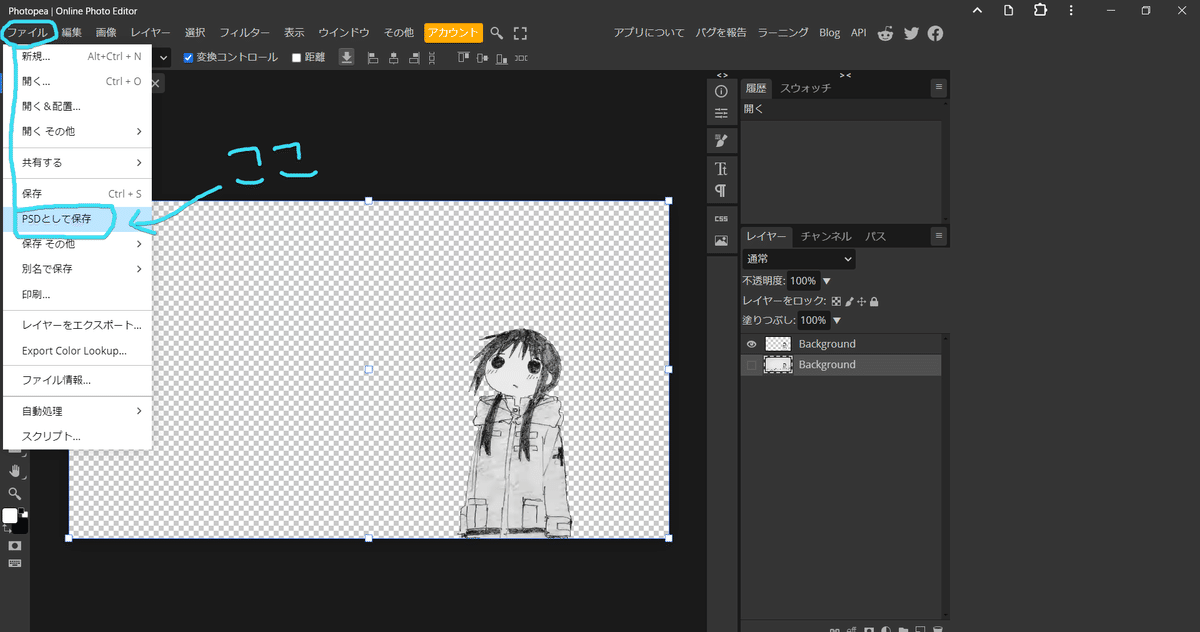Expand 別名で保存 submenu
This screenshot has height=632, width=1200.
pos(77,269)
